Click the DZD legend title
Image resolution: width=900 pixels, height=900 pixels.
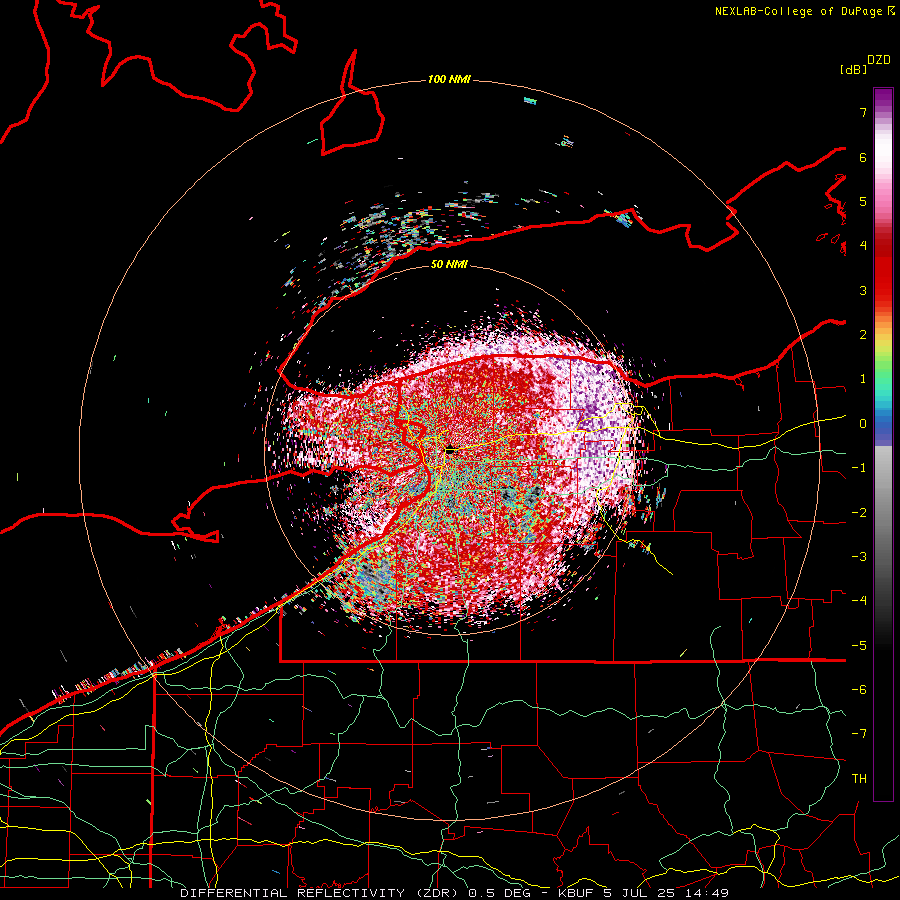[x=879, y=60]
